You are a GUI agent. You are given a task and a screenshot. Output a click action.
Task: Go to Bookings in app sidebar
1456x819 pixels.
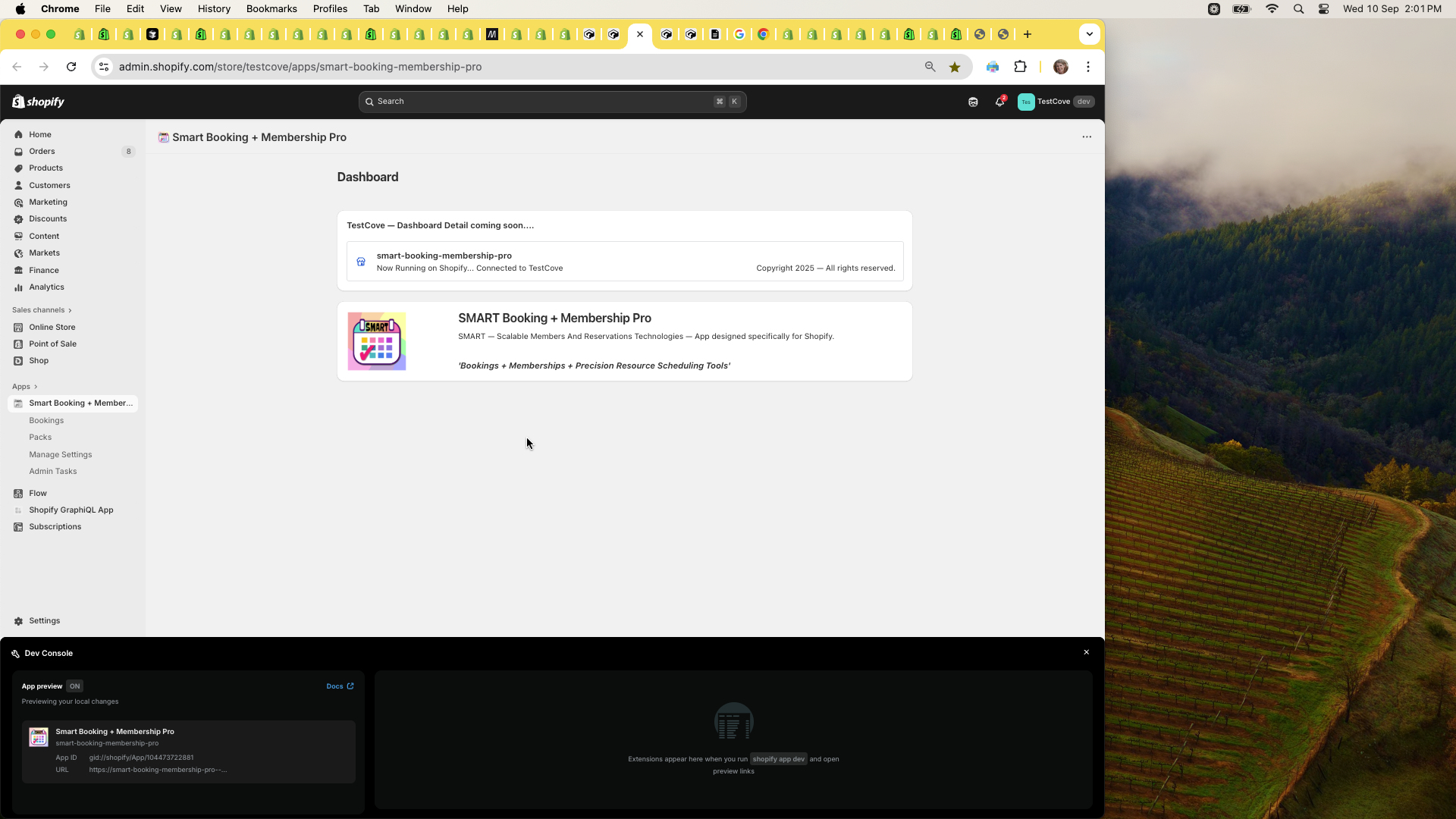[46, 421]
